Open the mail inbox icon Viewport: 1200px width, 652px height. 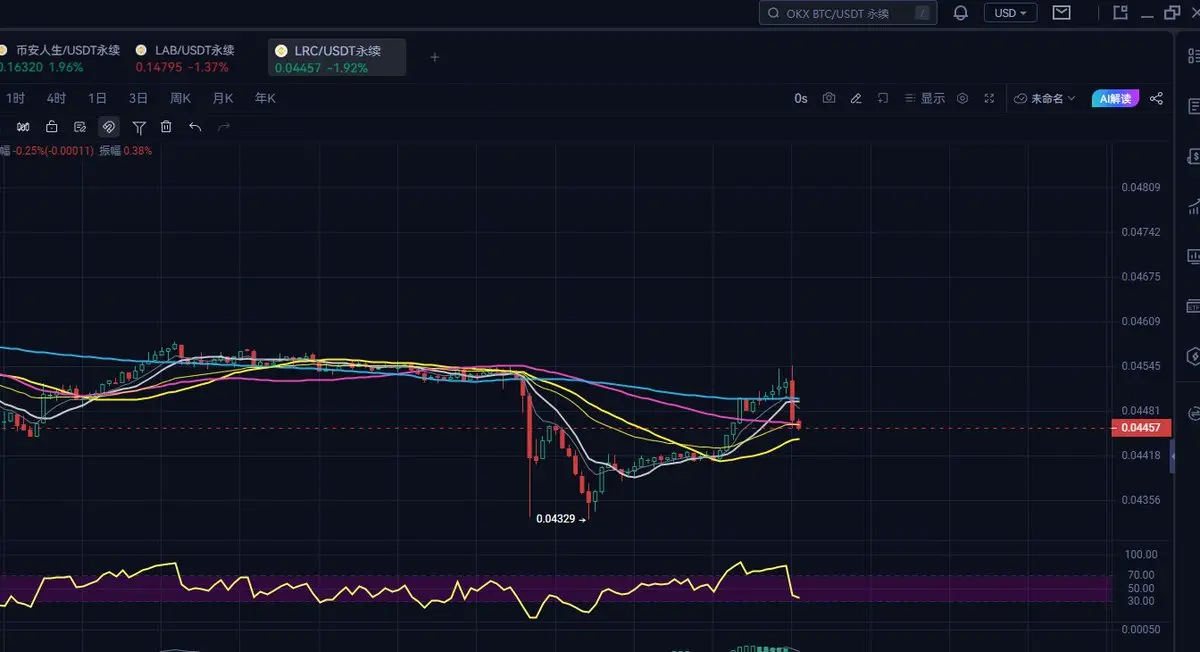[1061, 13]
